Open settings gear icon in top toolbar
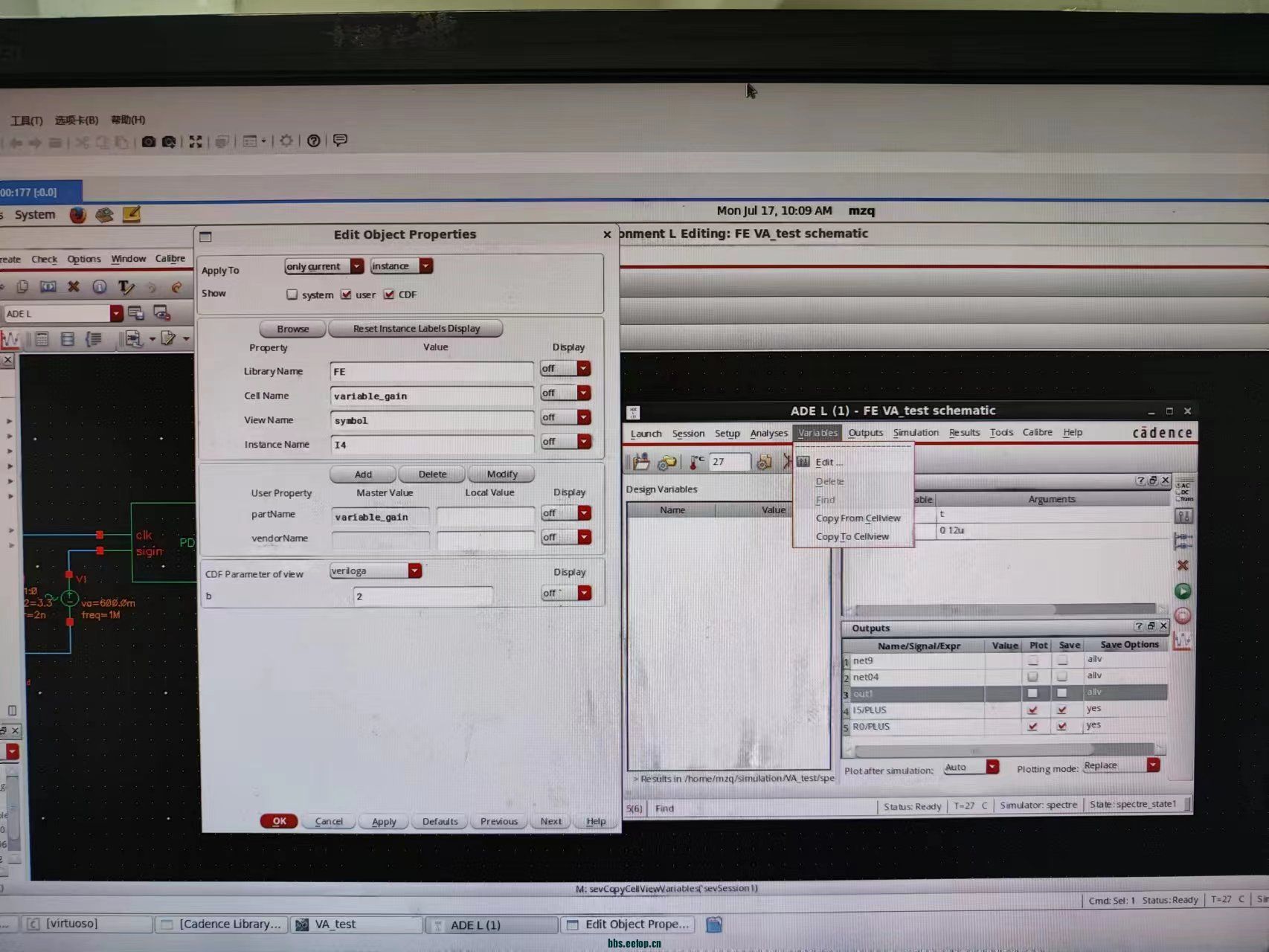Viewport: 1269px width, 952px height. pyautogui.click(x=286, y=141)
